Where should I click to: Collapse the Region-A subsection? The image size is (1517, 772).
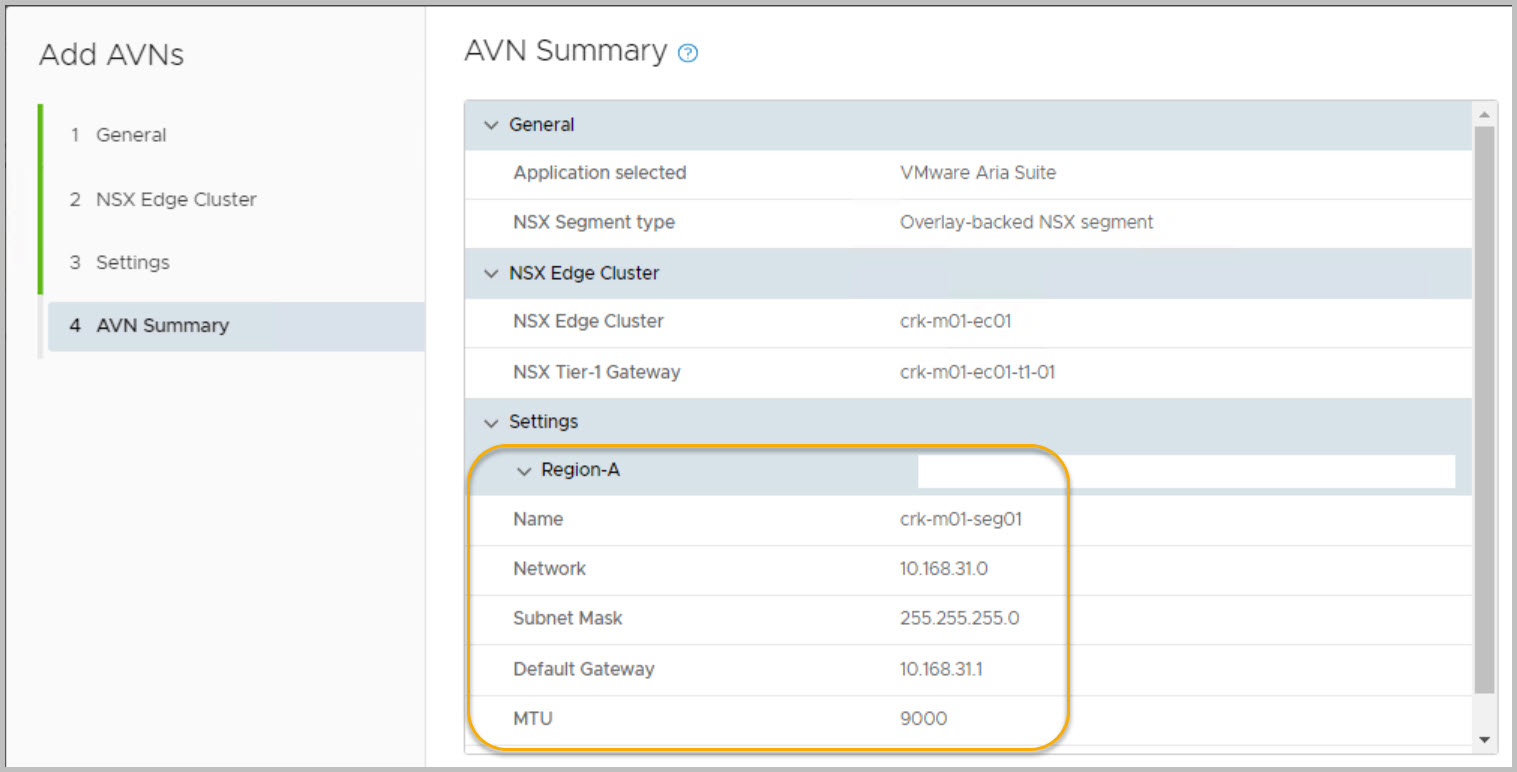click(524, 471)
